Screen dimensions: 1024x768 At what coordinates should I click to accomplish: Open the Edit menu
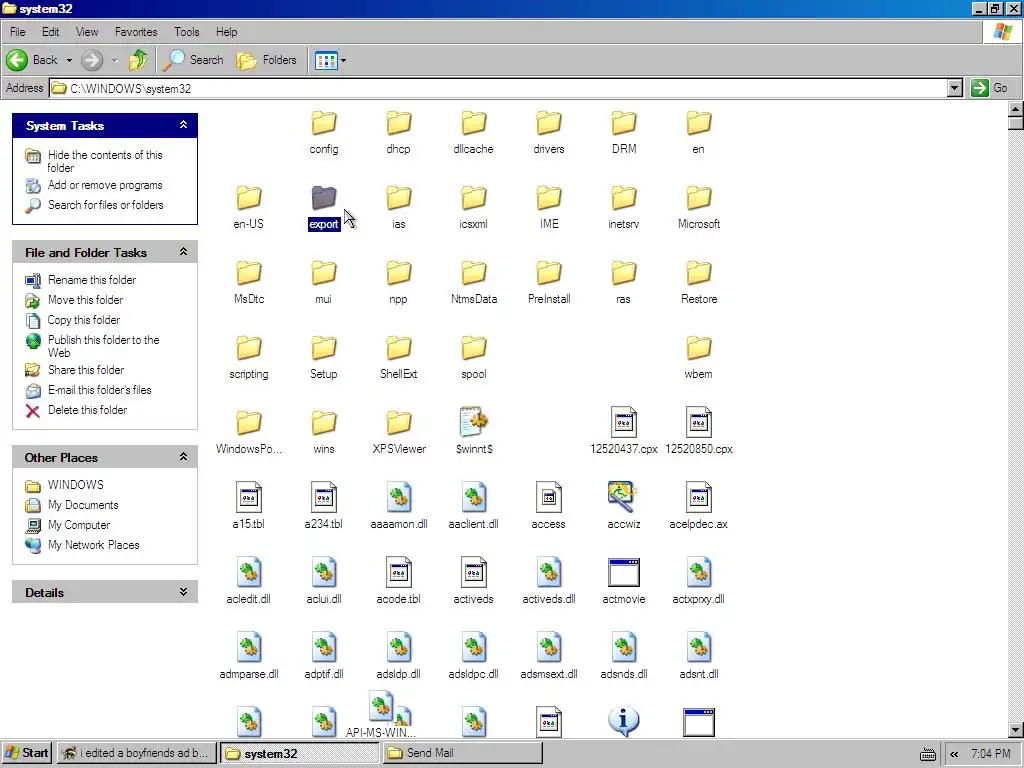click(x=50, y=32)
